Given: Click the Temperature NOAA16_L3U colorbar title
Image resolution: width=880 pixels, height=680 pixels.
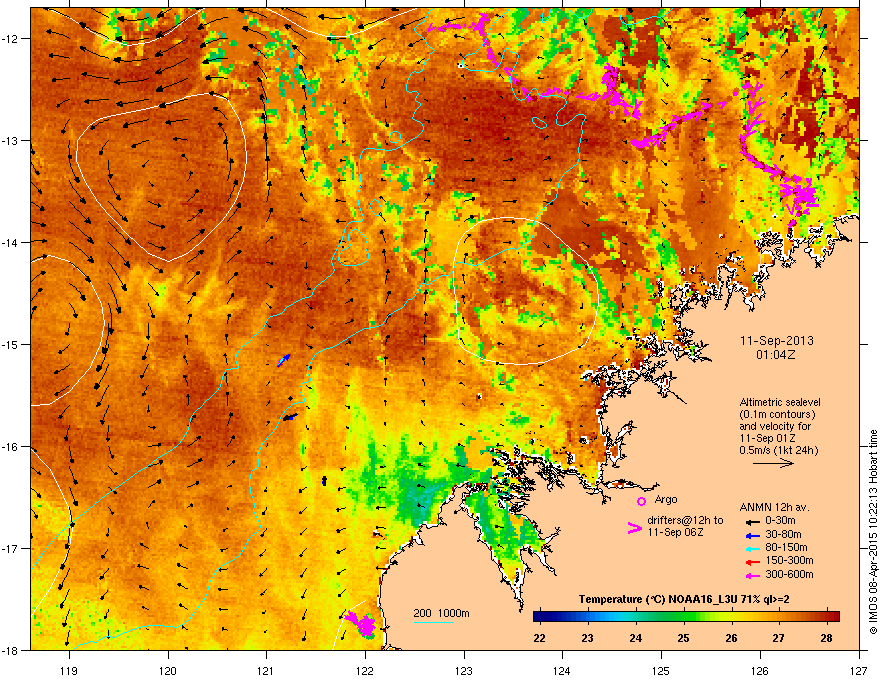Looking at the screenshot, I should [x=684, y=599].
